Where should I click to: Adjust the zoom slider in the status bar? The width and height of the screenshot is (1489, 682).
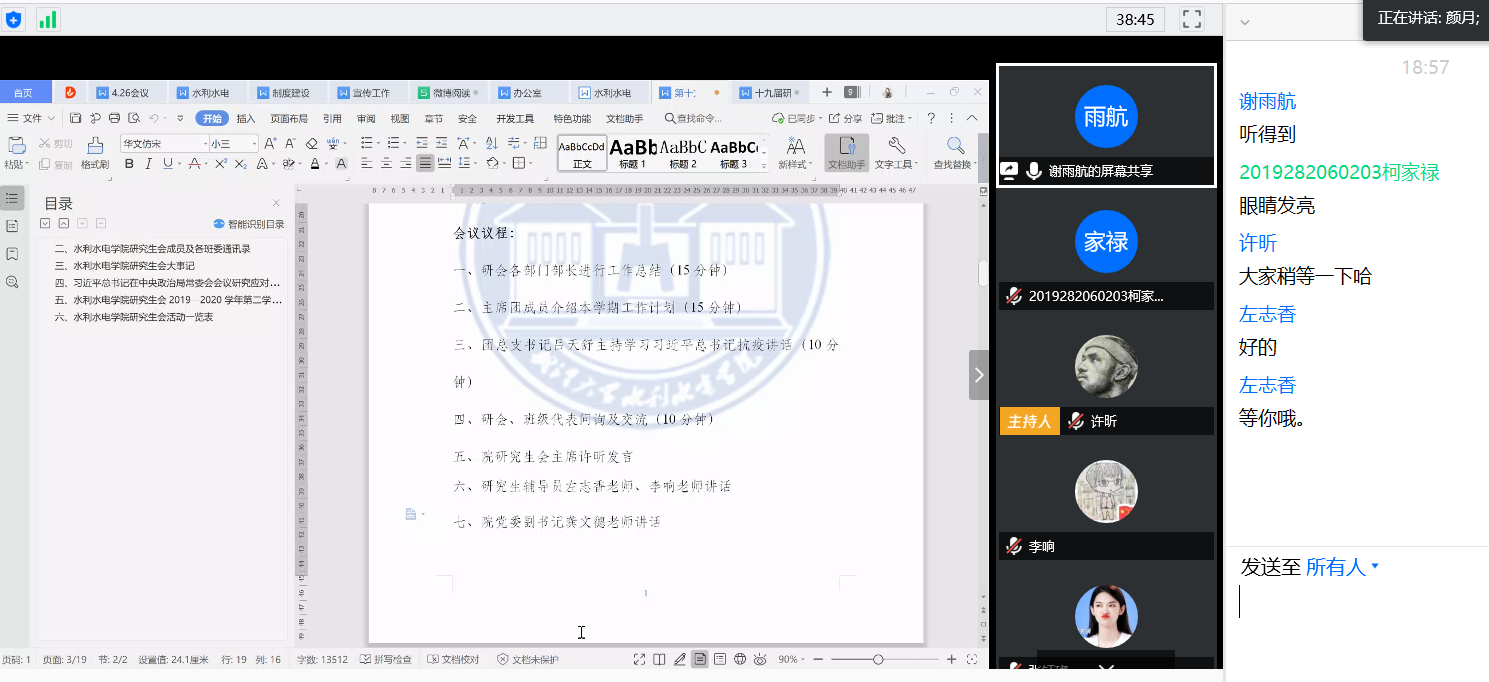tap(878, 659)
